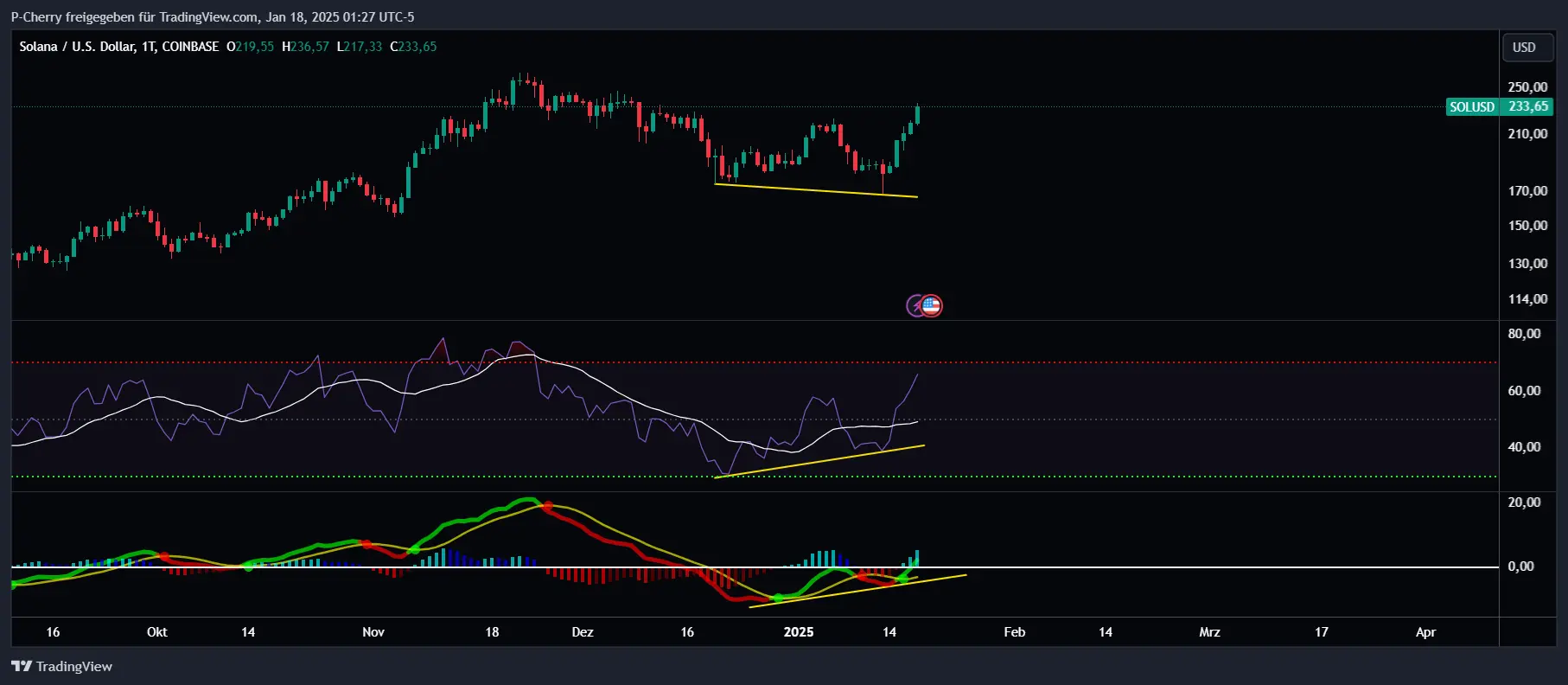Click the 250,00 price axis label
1568x685 pixels.
(1527, 87)
